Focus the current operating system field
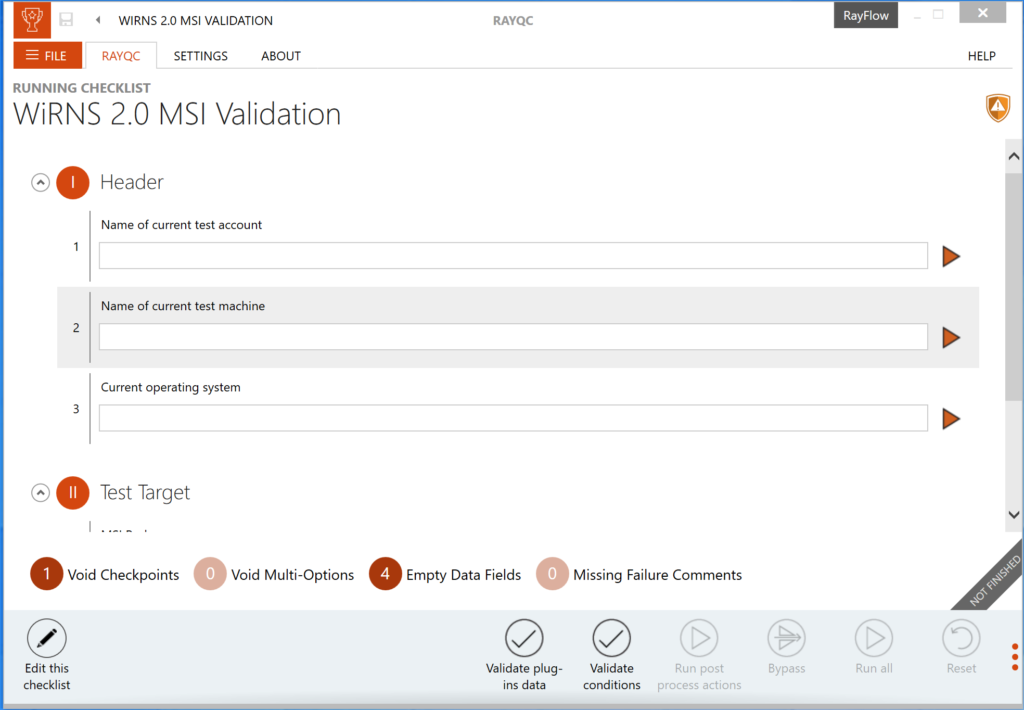 (513, 418)
